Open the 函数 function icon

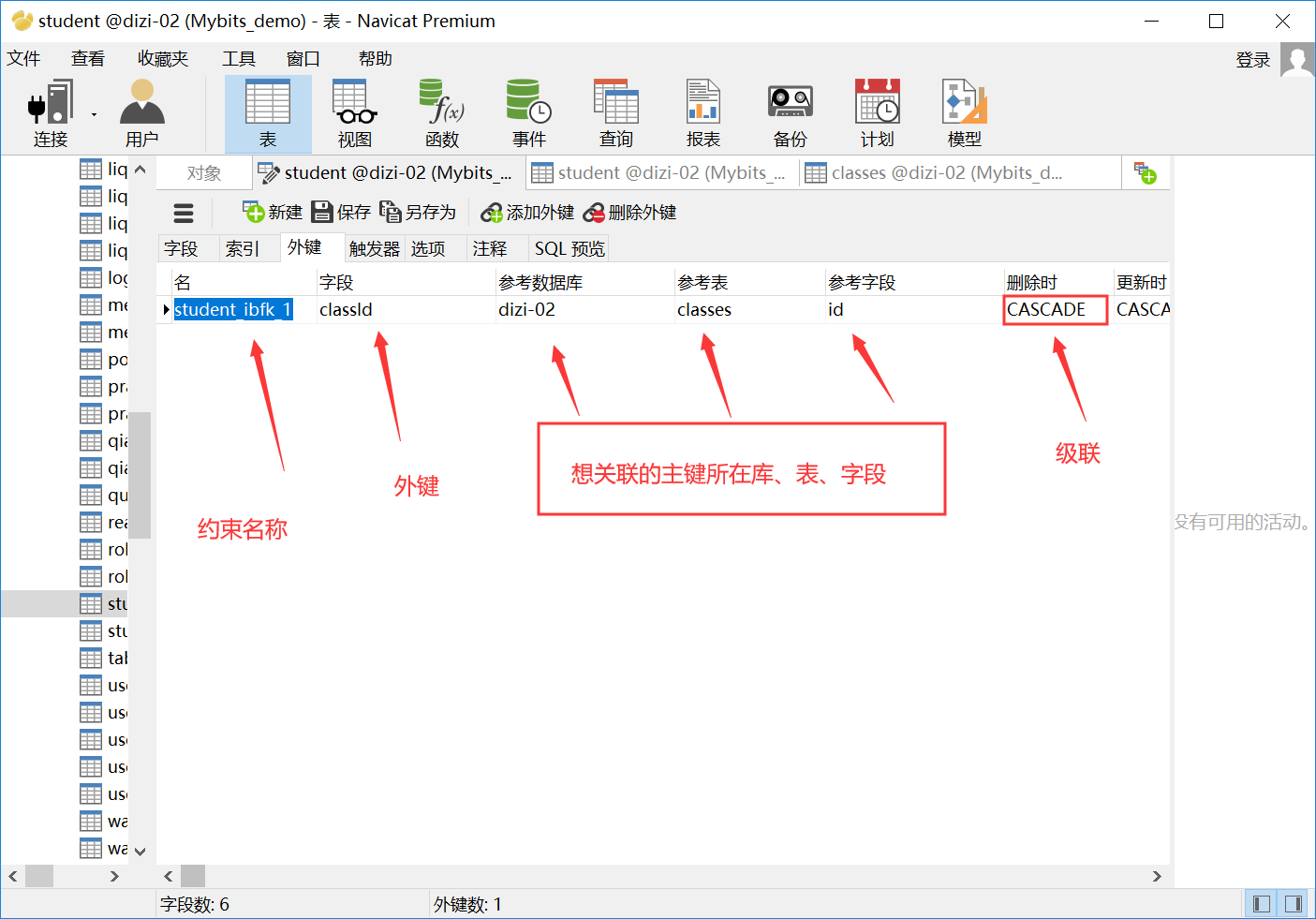[x=442, y=113]
